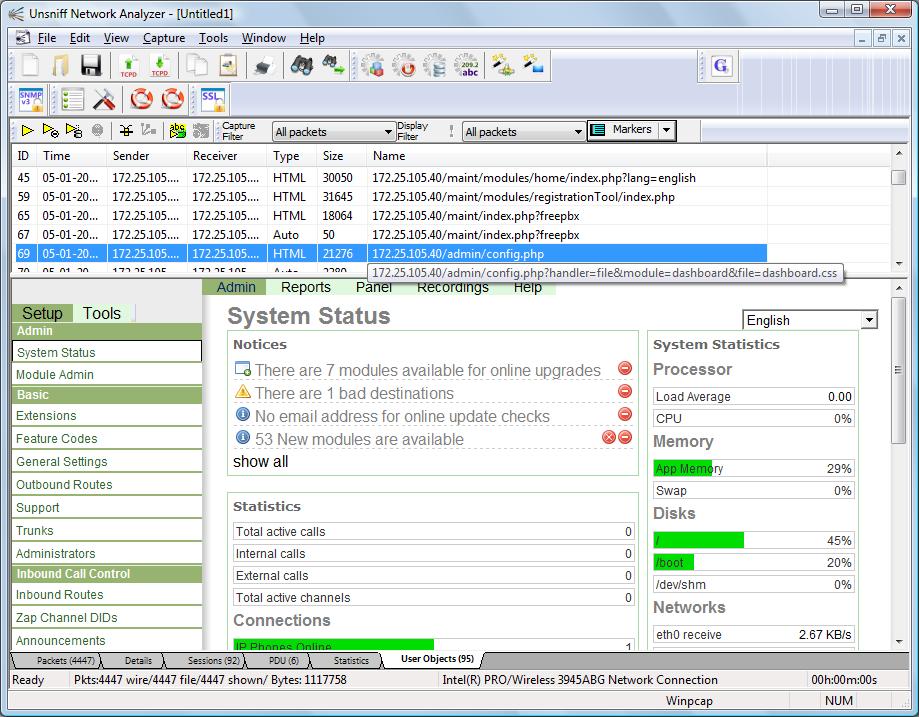919x717 pixels.
Task: Switch to the bottom Statistics tab
Action: click(351, 661)
